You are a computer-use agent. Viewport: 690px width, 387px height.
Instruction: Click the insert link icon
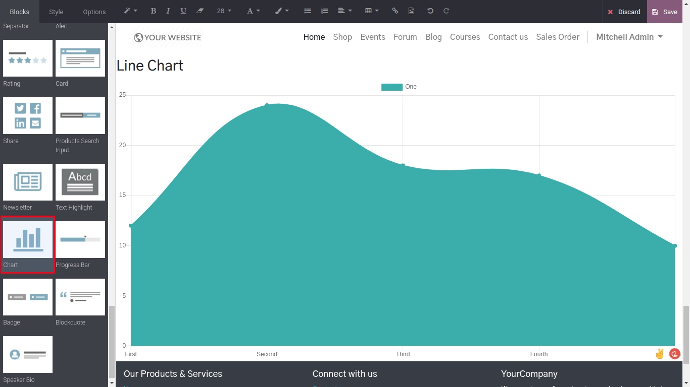coord(395,11)
